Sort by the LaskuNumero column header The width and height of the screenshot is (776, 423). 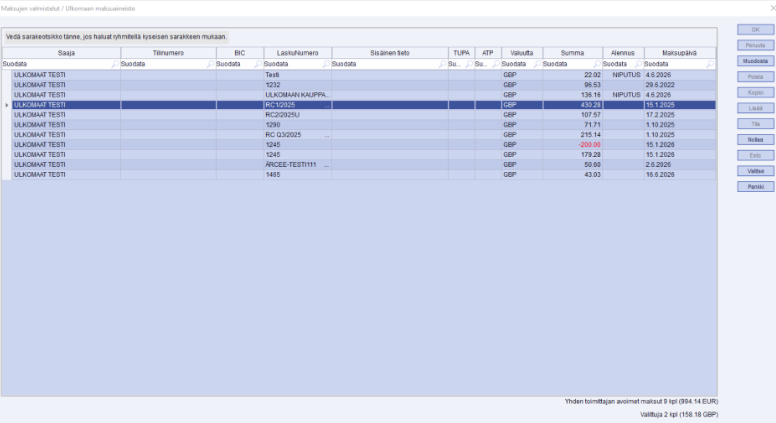point(297,53)
